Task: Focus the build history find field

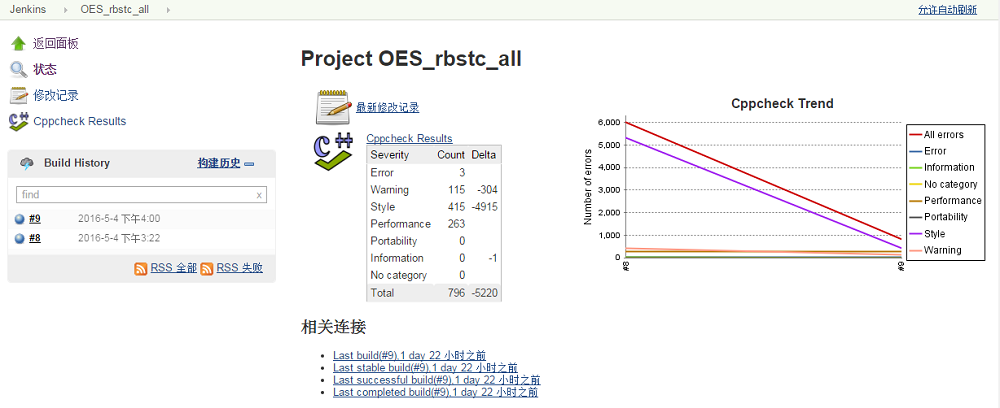Action: (x=142, y=194)
